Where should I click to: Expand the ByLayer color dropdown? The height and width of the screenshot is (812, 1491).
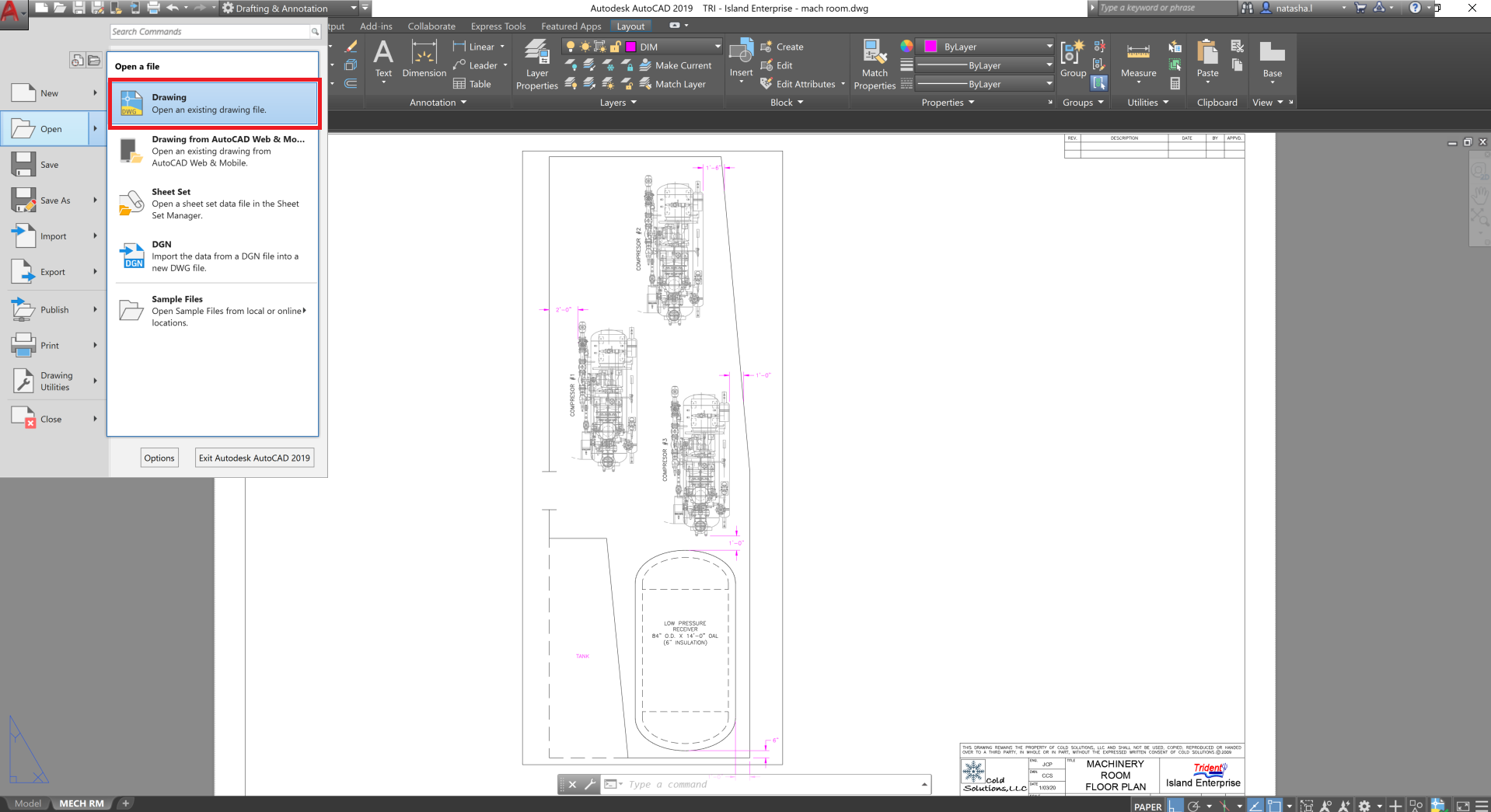1049,46
